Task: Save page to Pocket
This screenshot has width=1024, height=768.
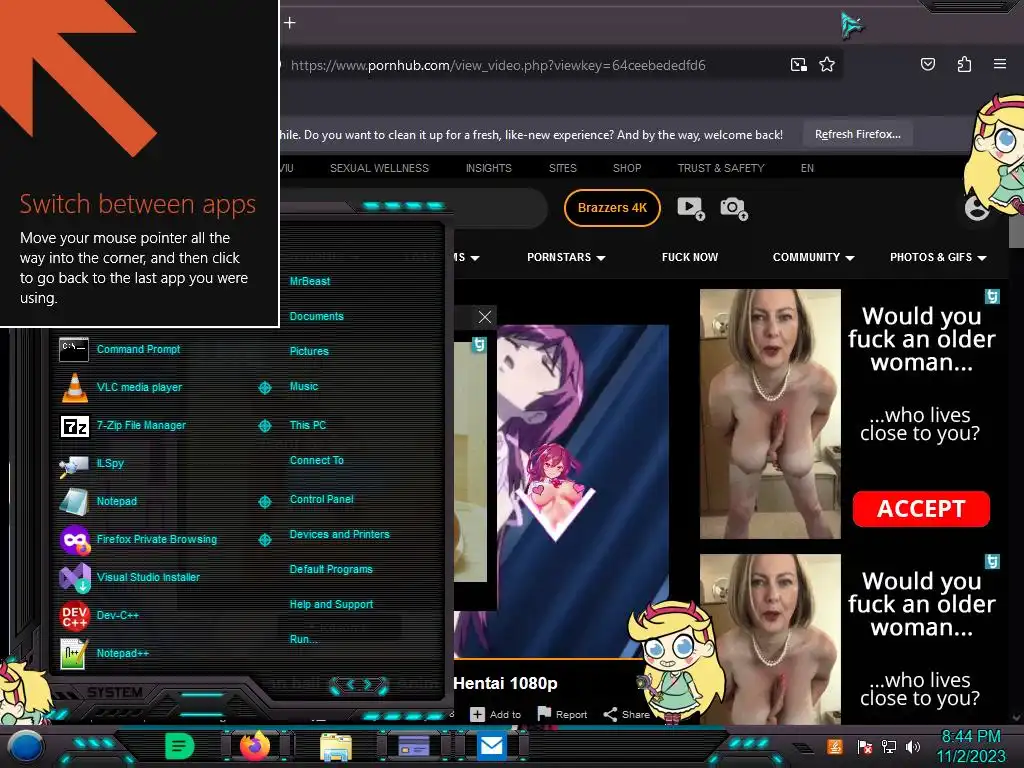Action: [x=927, y=64]
